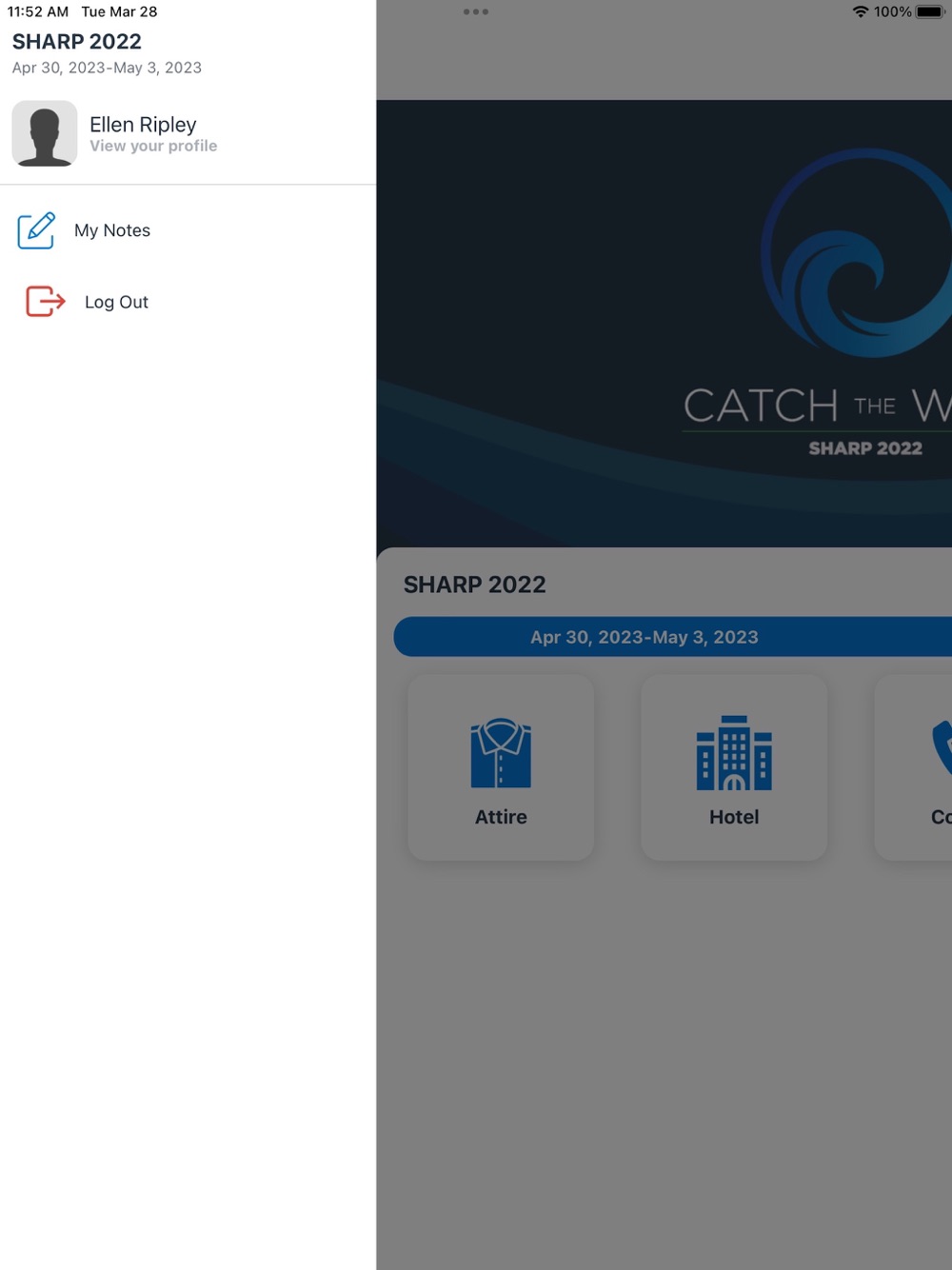This screenshot has width=952, height=1270.
Task: Tap Ellen Ripley's profile avatar
Action: 45,133
